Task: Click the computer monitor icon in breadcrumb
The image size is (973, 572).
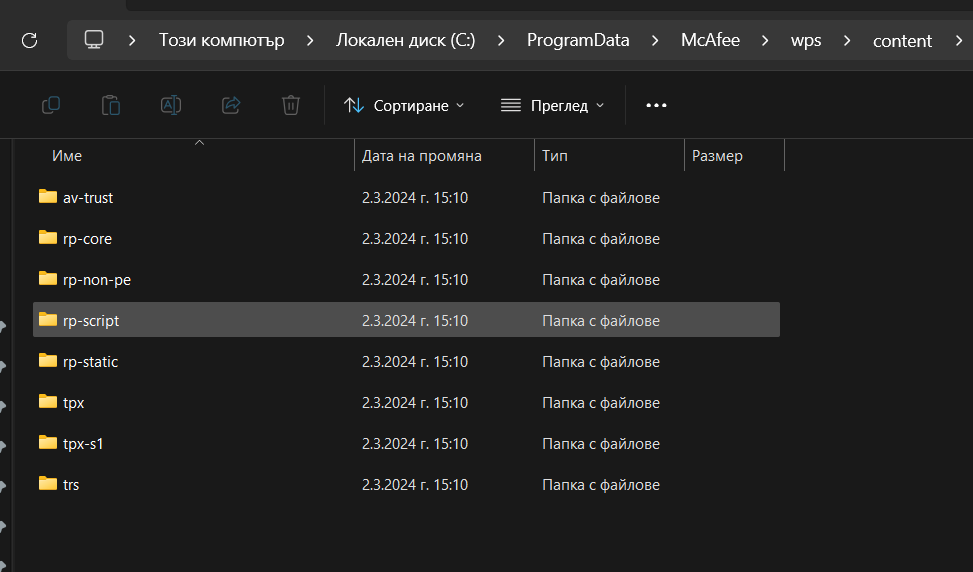Action: coord(94,40)
